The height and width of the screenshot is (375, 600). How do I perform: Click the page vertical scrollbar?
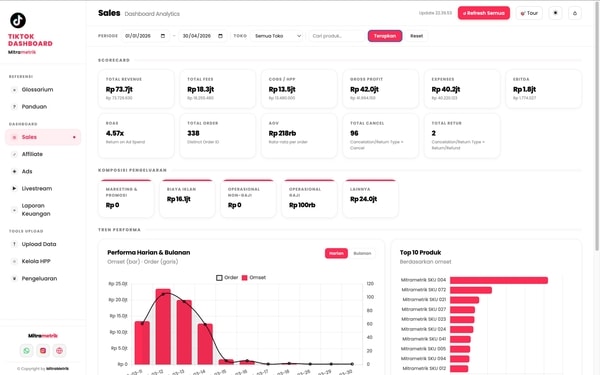(597, 126)
